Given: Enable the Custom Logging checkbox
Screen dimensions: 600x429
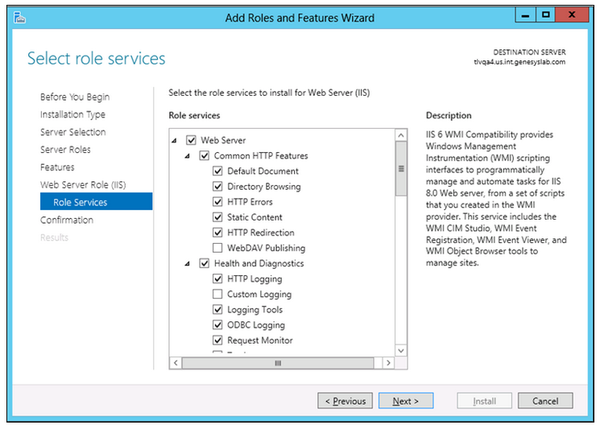Looking at the screenshot, I should tap(218, 294).
